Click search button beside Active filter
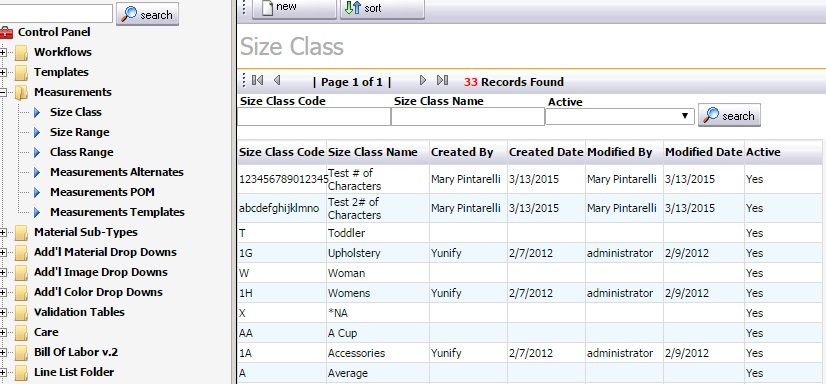 pos(729,115)
